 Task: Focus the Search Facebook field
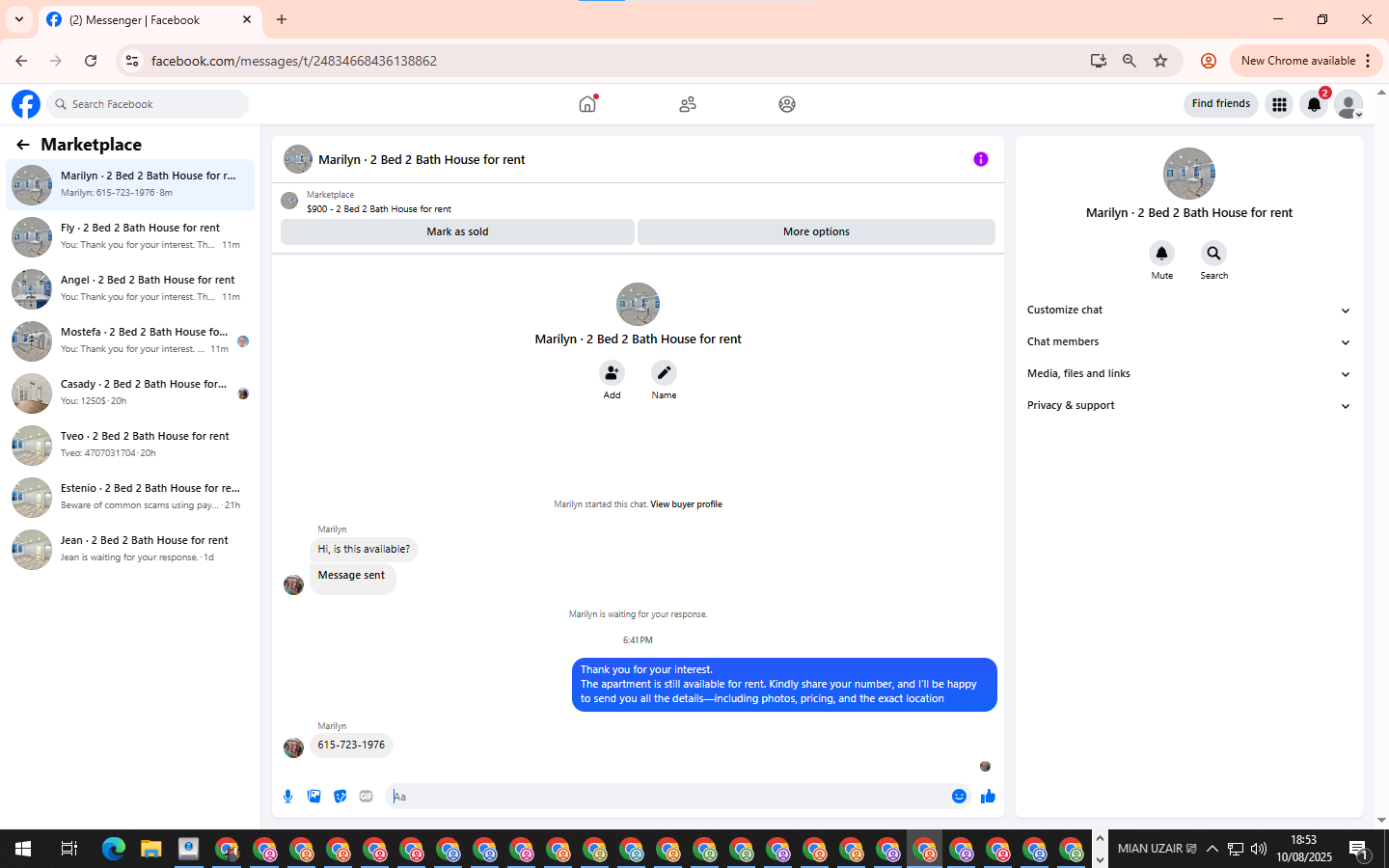(x=148, y=104)
